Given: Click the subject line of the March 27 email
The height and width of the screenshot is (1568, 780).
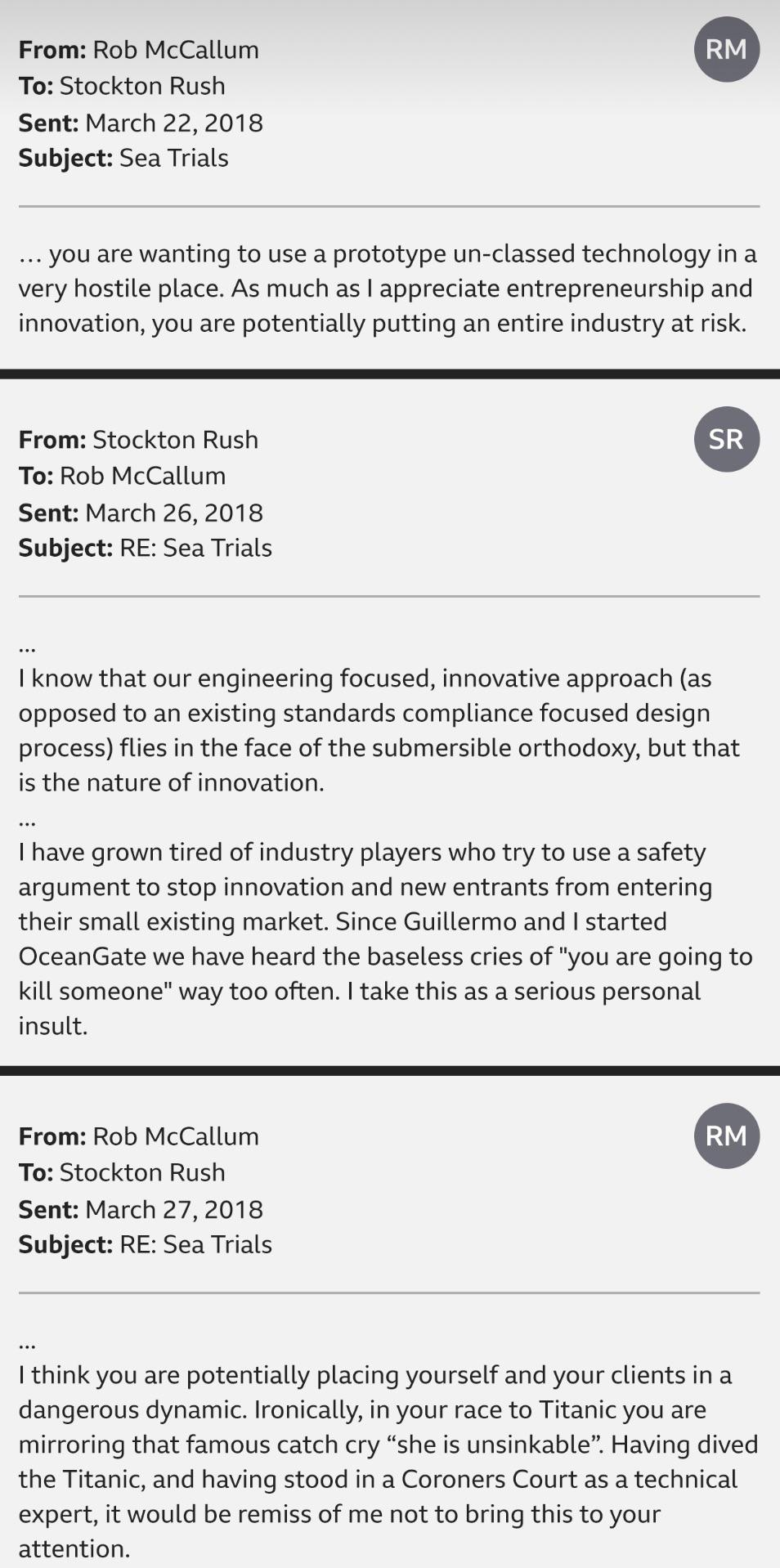Looking at the screenshot, I should pyautogui.click(x=146, y=1244).
